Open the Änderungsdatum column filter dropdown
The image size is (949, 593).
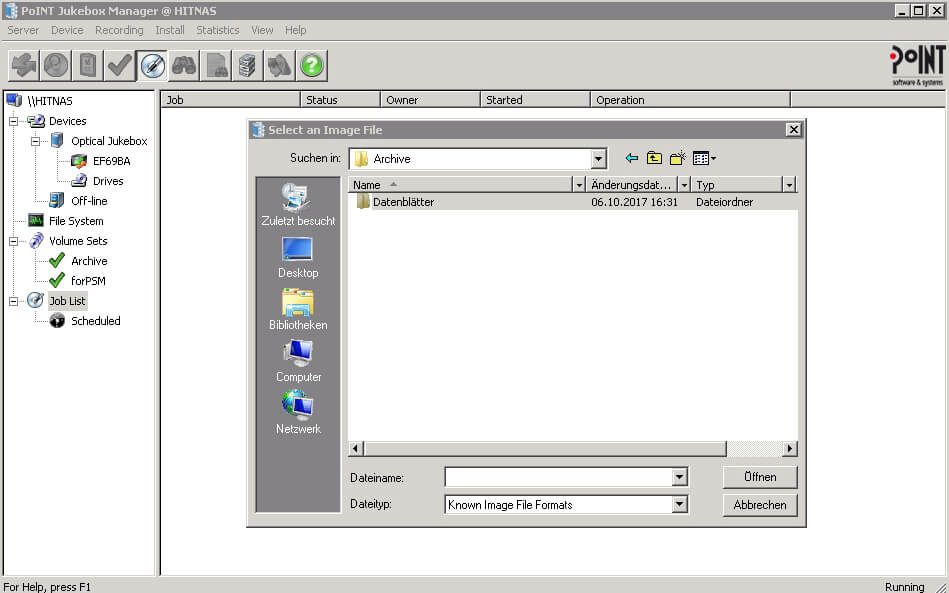coord(684,185)
